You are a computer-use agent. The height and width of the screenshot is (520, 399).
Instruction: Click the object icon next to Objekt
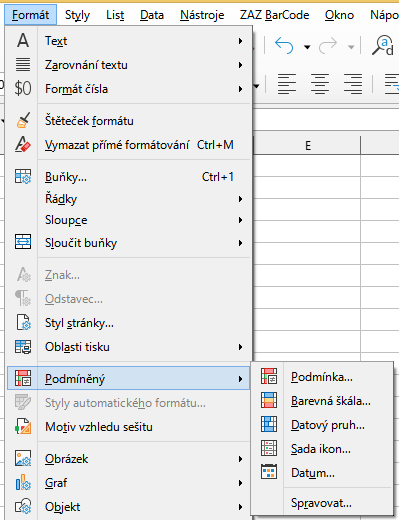click(23, 507)
